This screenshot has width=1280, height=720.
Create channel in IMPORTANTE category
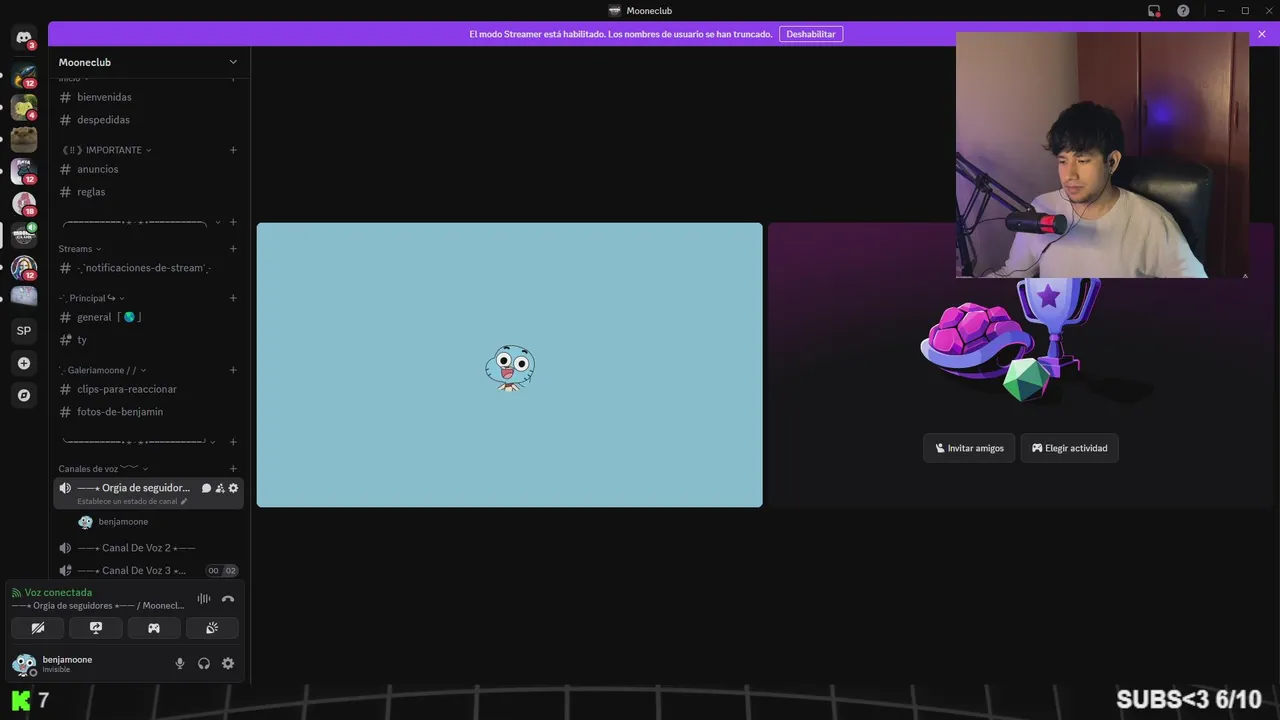tap(233, 150)
